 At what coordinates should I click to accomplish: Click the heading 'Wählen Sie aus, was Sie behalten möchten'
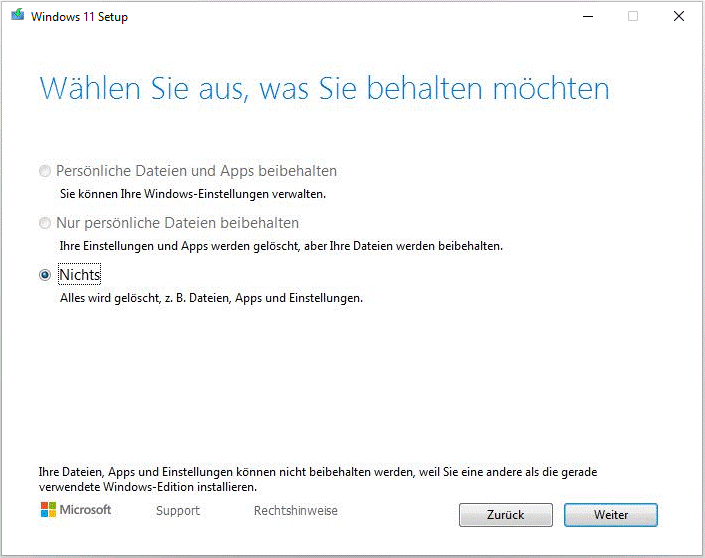click(325, 88)
